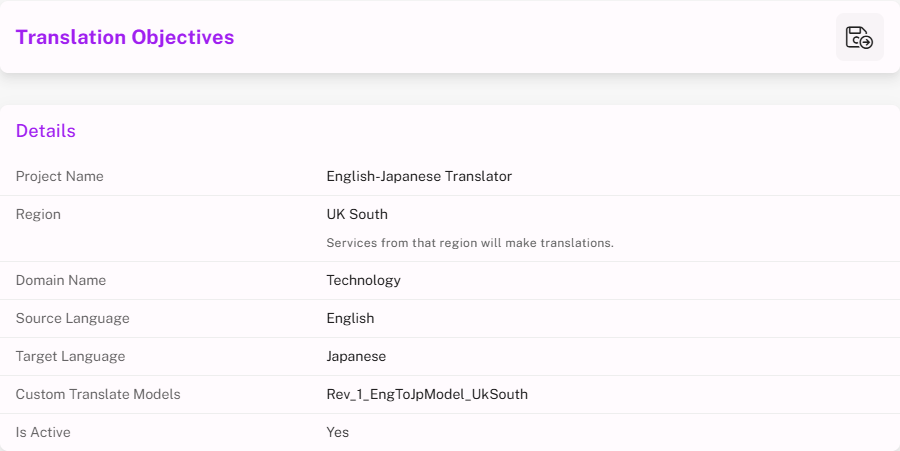Select the English source language value
Image resolution: width=900 pixels, height=451 pixels.
point(350,318)
